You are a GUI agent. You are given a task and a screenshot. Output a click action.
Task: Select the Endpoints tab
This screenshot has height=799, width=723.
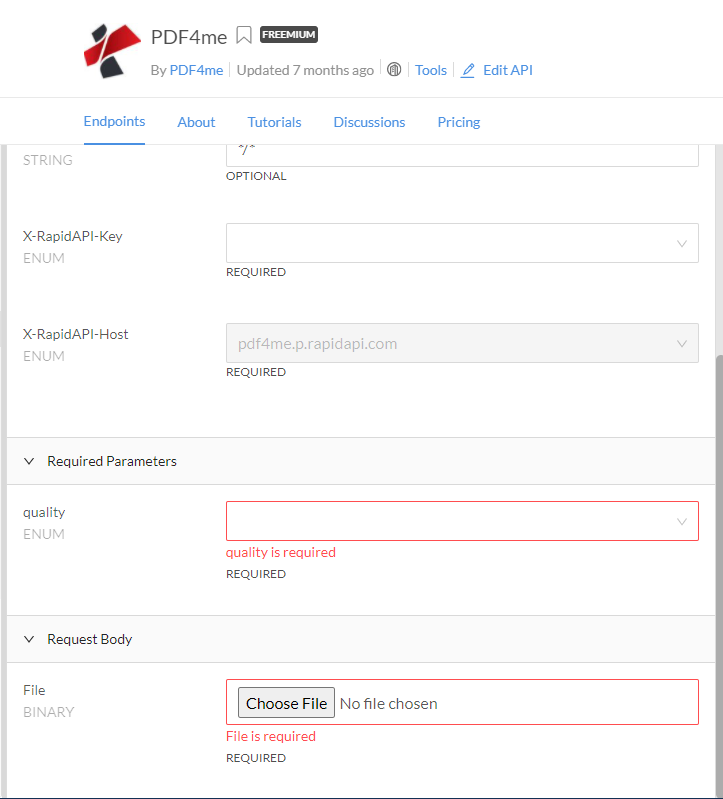(114, 121)
